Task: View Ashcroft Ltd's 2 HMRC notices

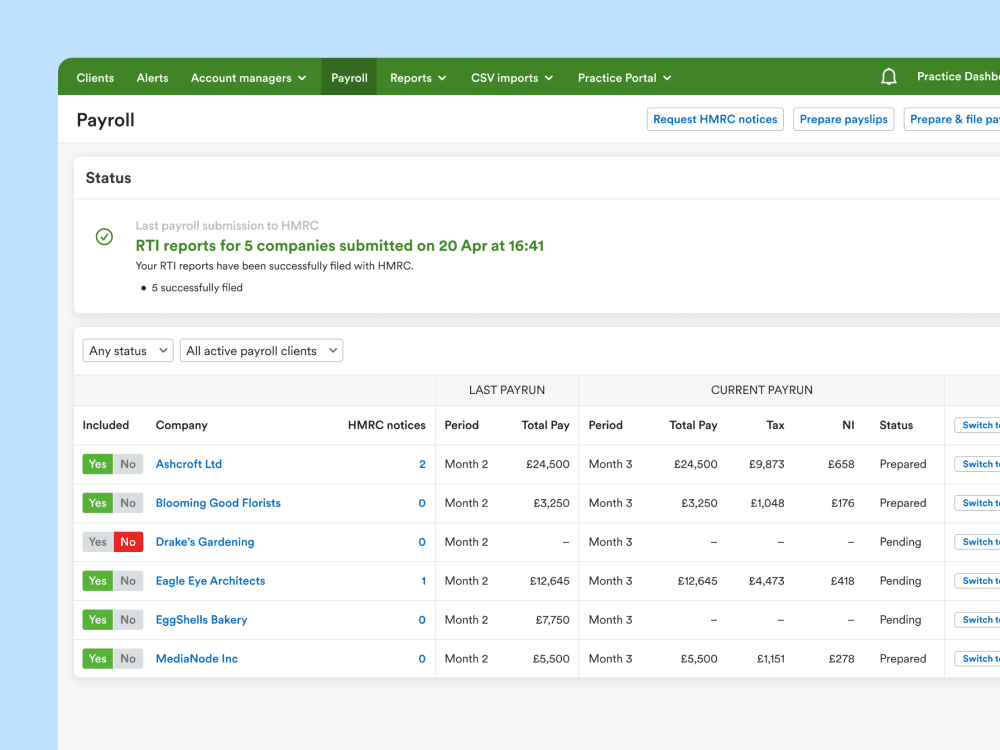Action: (422, 464)
